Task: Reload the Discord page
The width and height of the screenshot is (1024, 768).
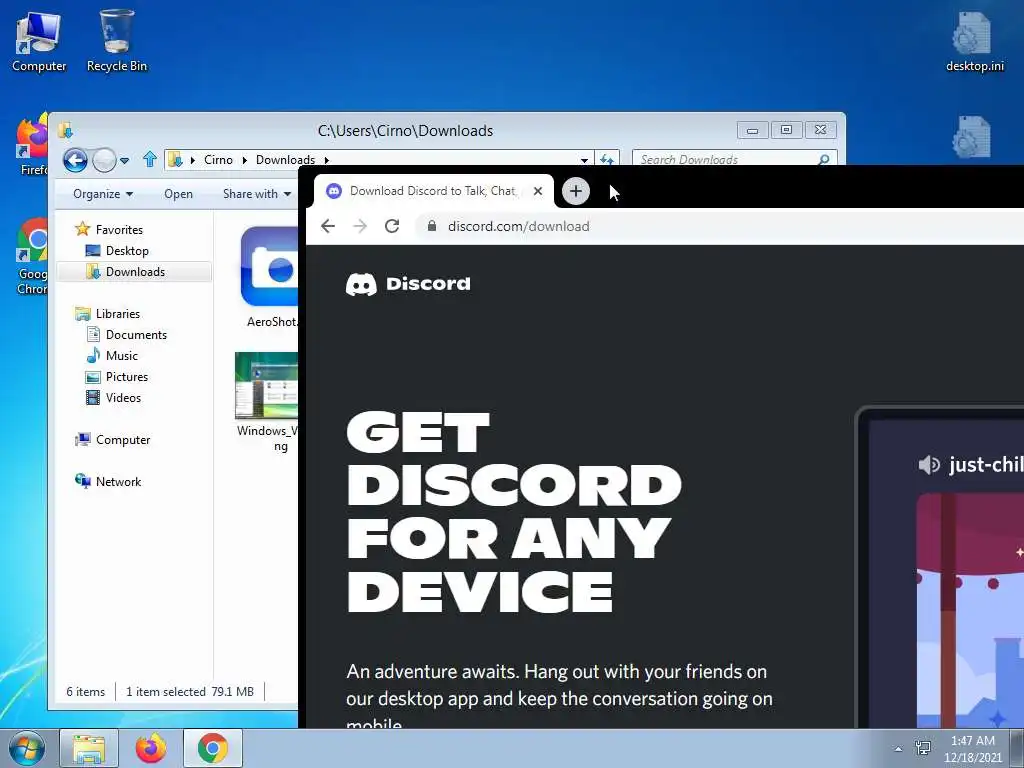Action: (x=392, y=226)
